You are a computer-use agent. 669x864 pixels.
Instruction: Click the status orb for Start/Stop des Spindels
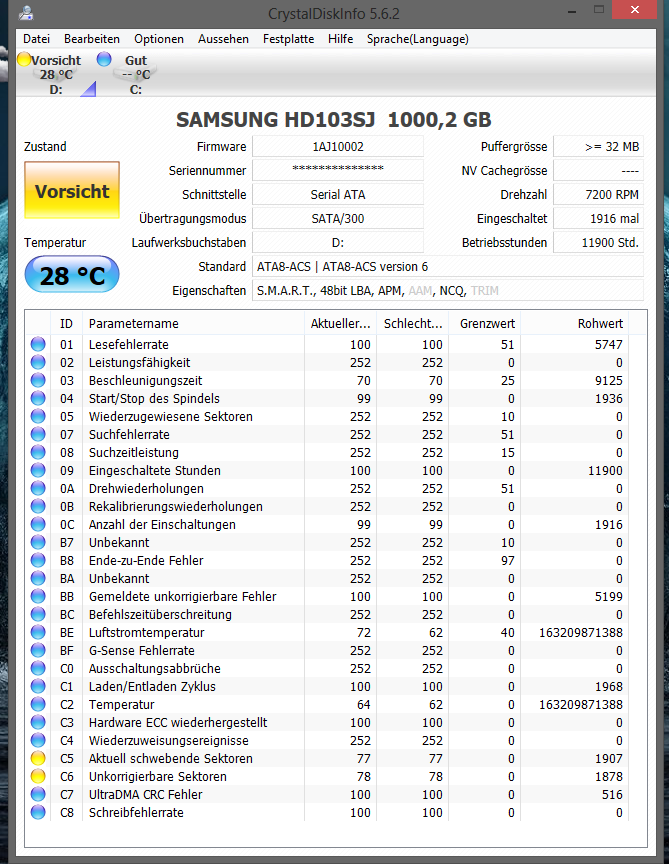[38, 398]
